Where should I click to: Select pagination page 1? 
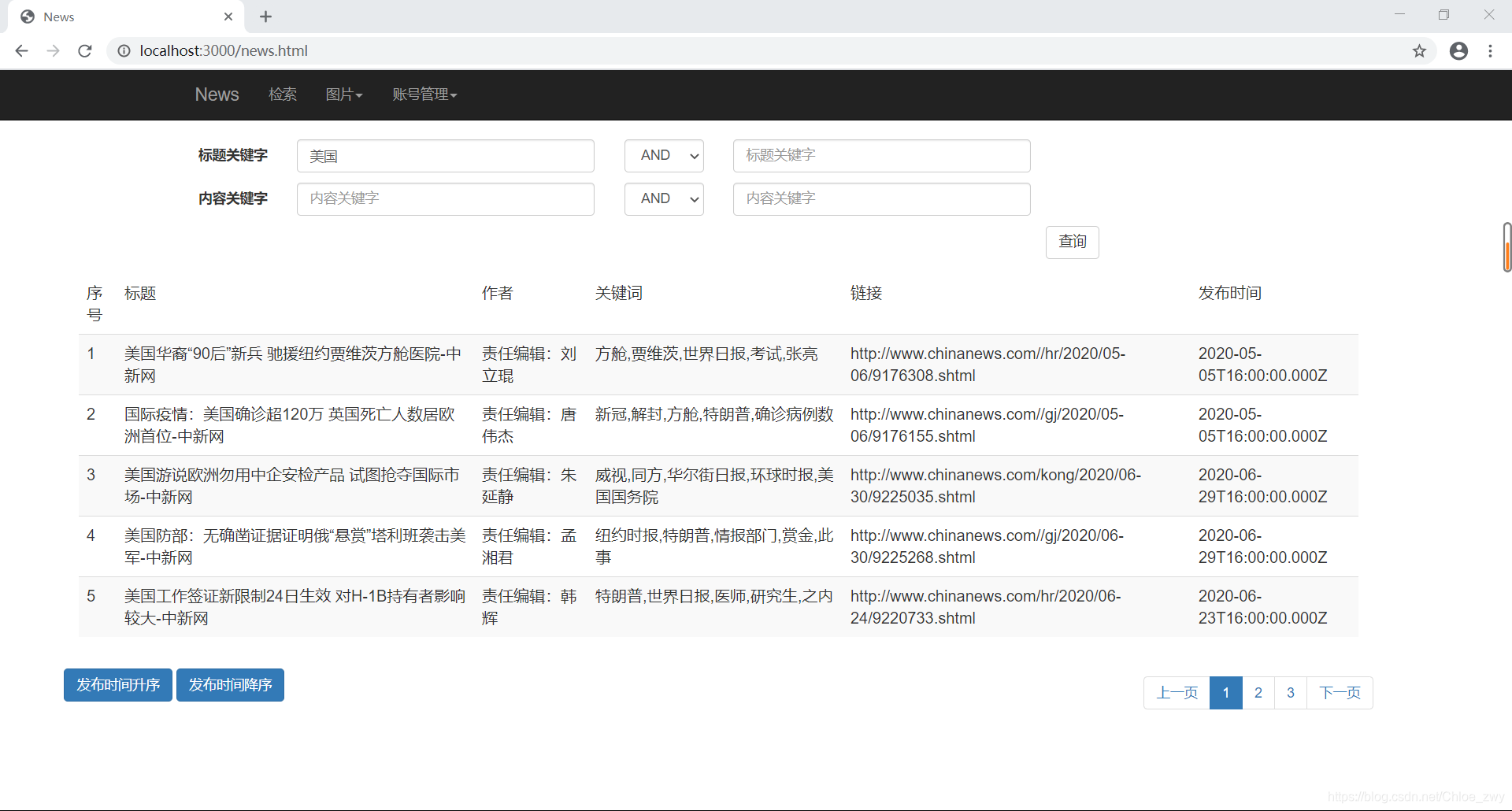coord(1226,693)
